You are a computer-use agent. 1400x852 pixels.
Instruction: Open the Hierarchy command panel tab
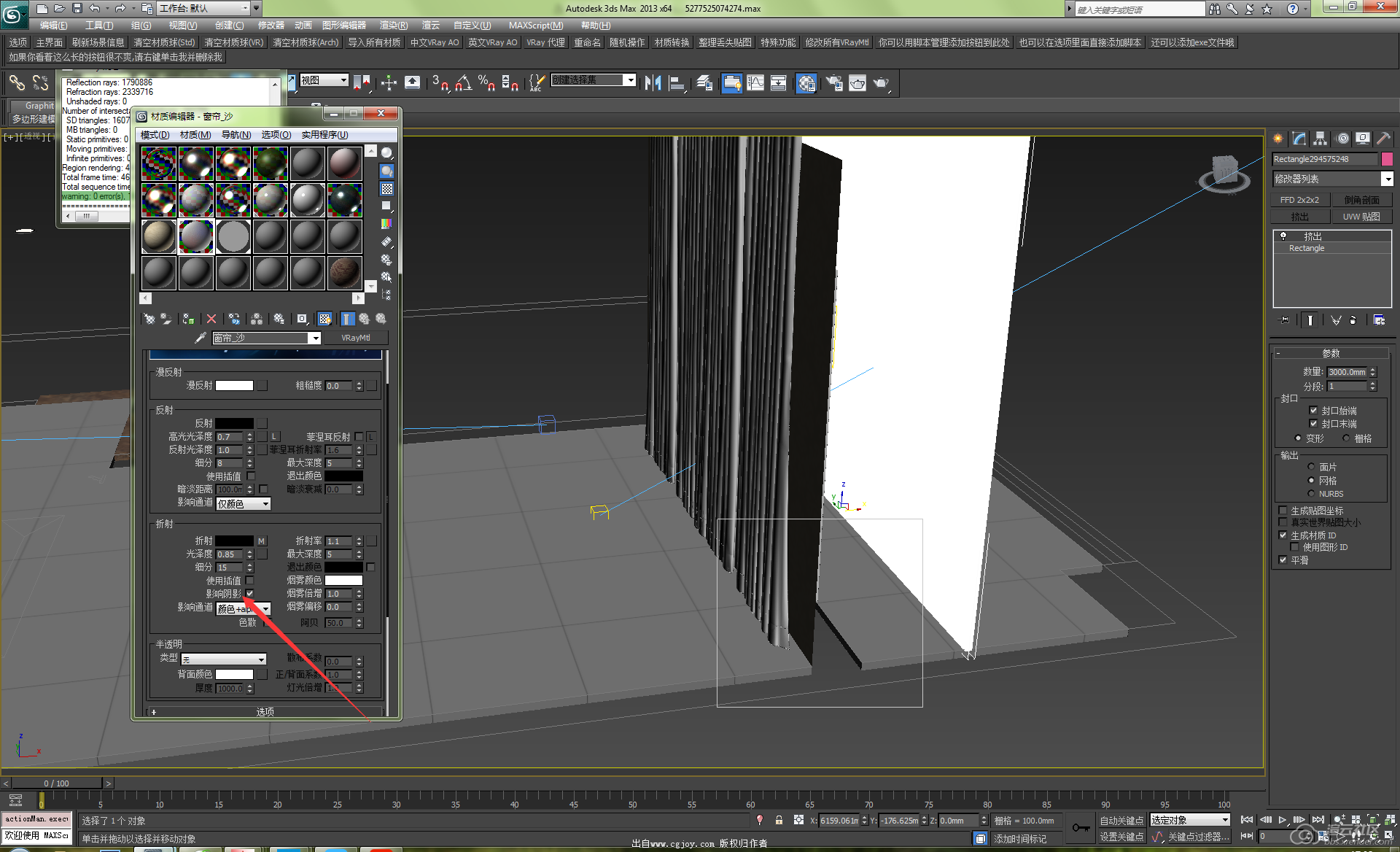point(1320,138)
